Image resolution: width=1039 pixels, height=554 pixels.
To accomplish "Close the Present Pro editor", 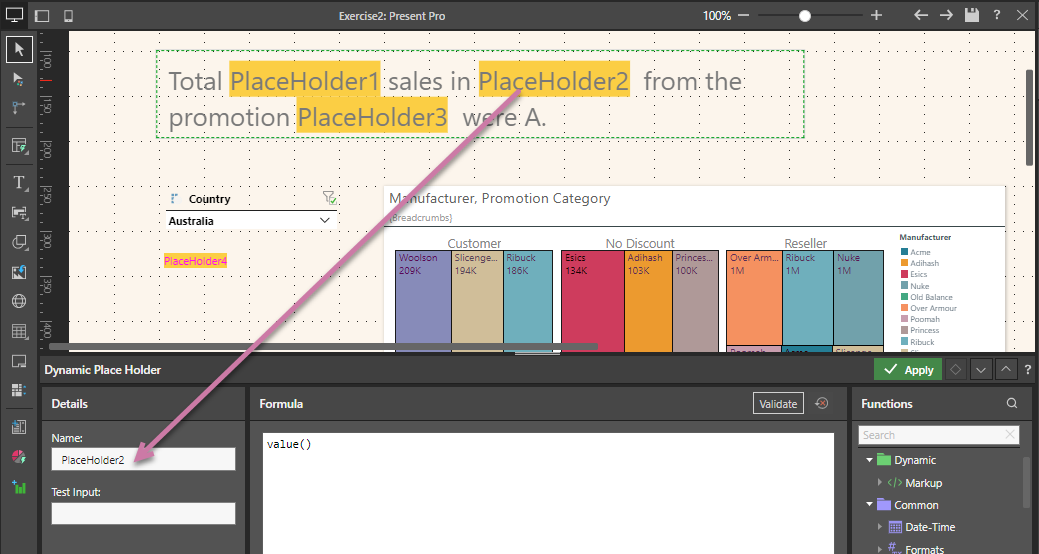I will pyautogui.click(x=1022, y=15).
